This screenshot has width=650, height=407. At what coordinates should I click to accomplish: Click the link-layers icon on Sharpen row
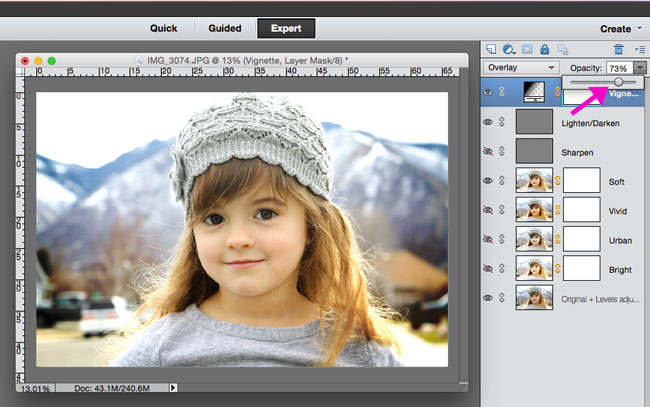(502, 151)
